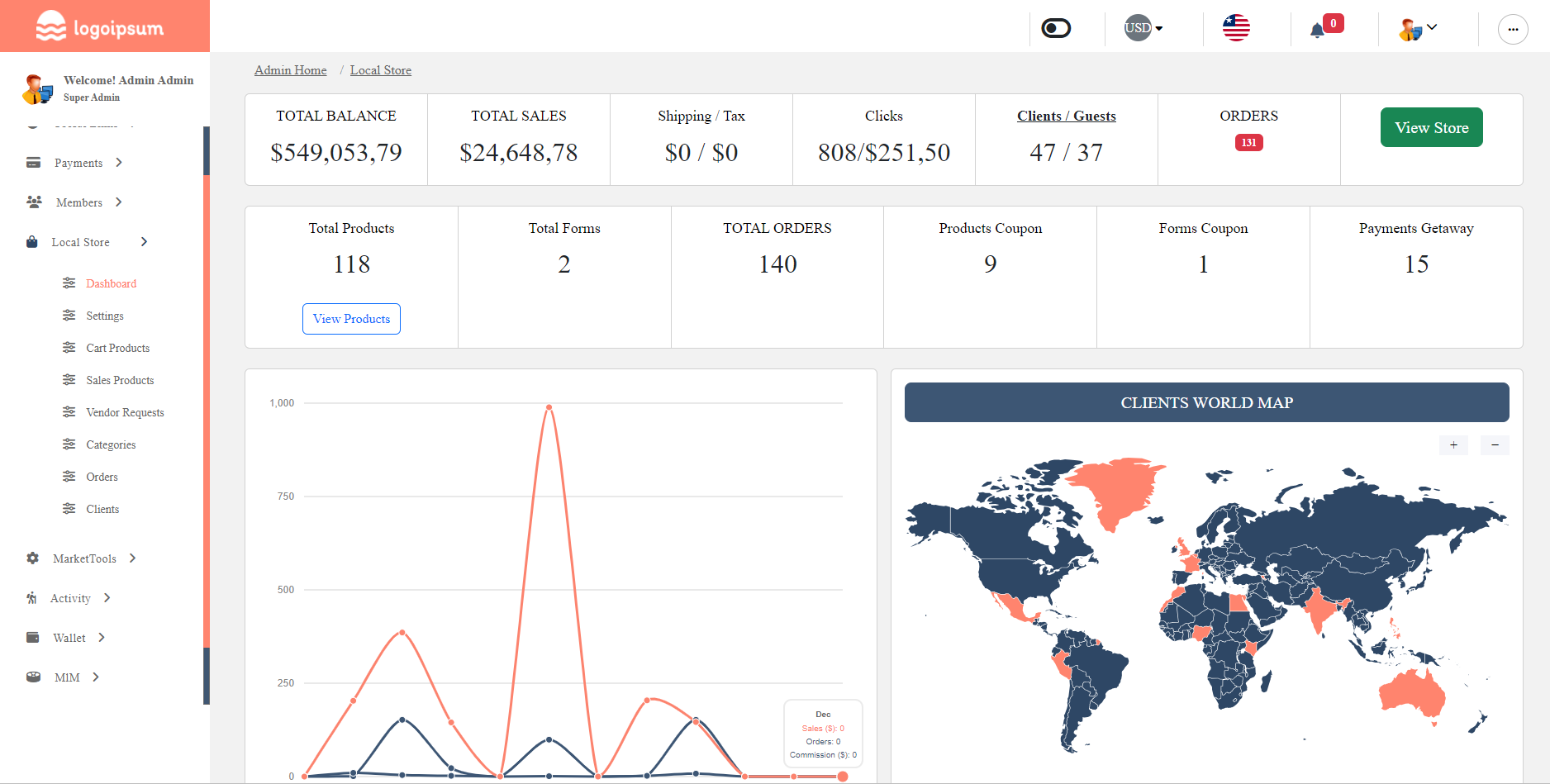Select the Wallet icon in sidebar
Viewport: 1550px width, 784px height.
pyautogui.click(x=33, y=637)
